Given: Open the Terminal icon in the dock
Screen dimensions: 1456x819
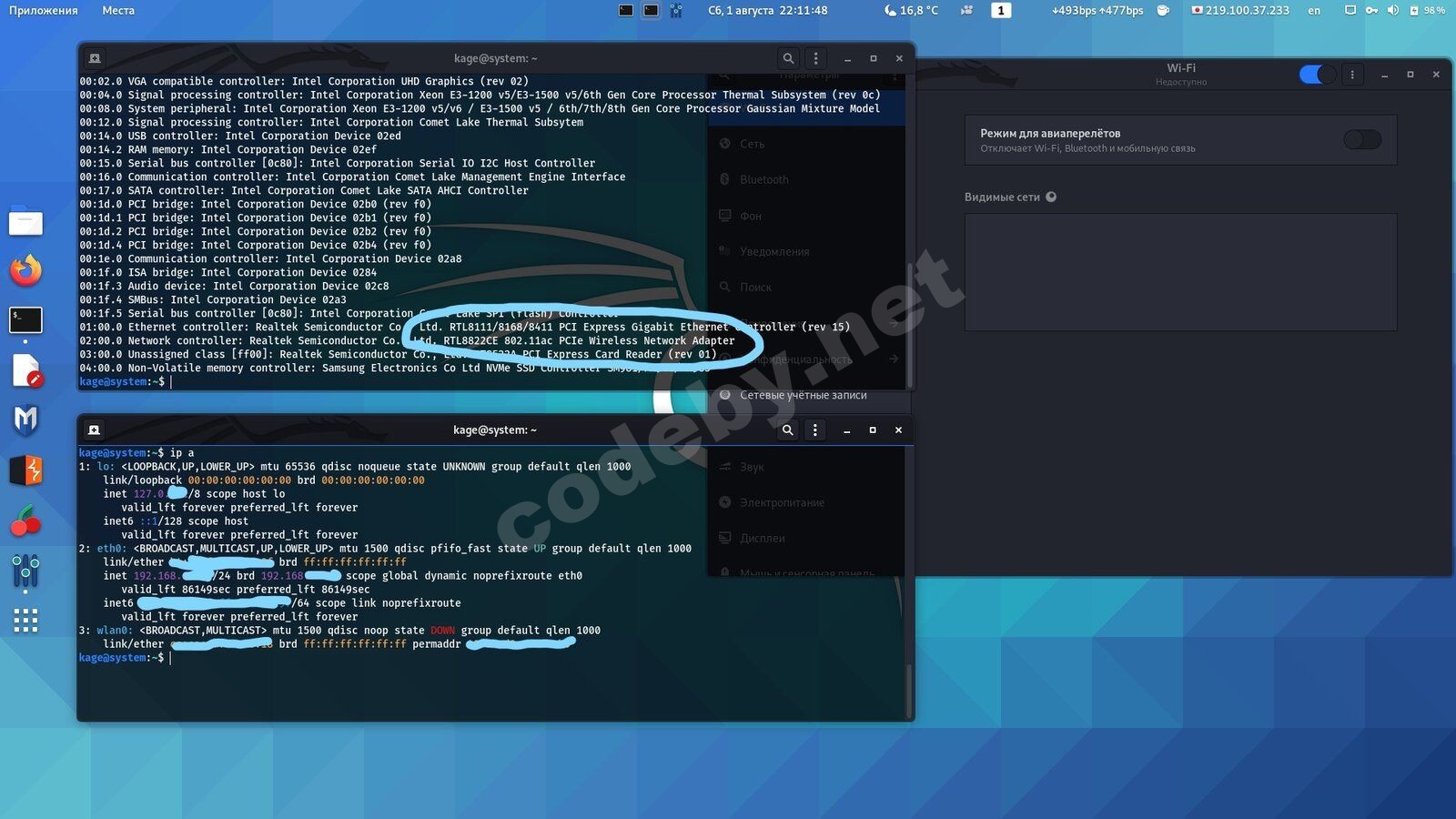Looking at the screenshot, I should (25, 320).
